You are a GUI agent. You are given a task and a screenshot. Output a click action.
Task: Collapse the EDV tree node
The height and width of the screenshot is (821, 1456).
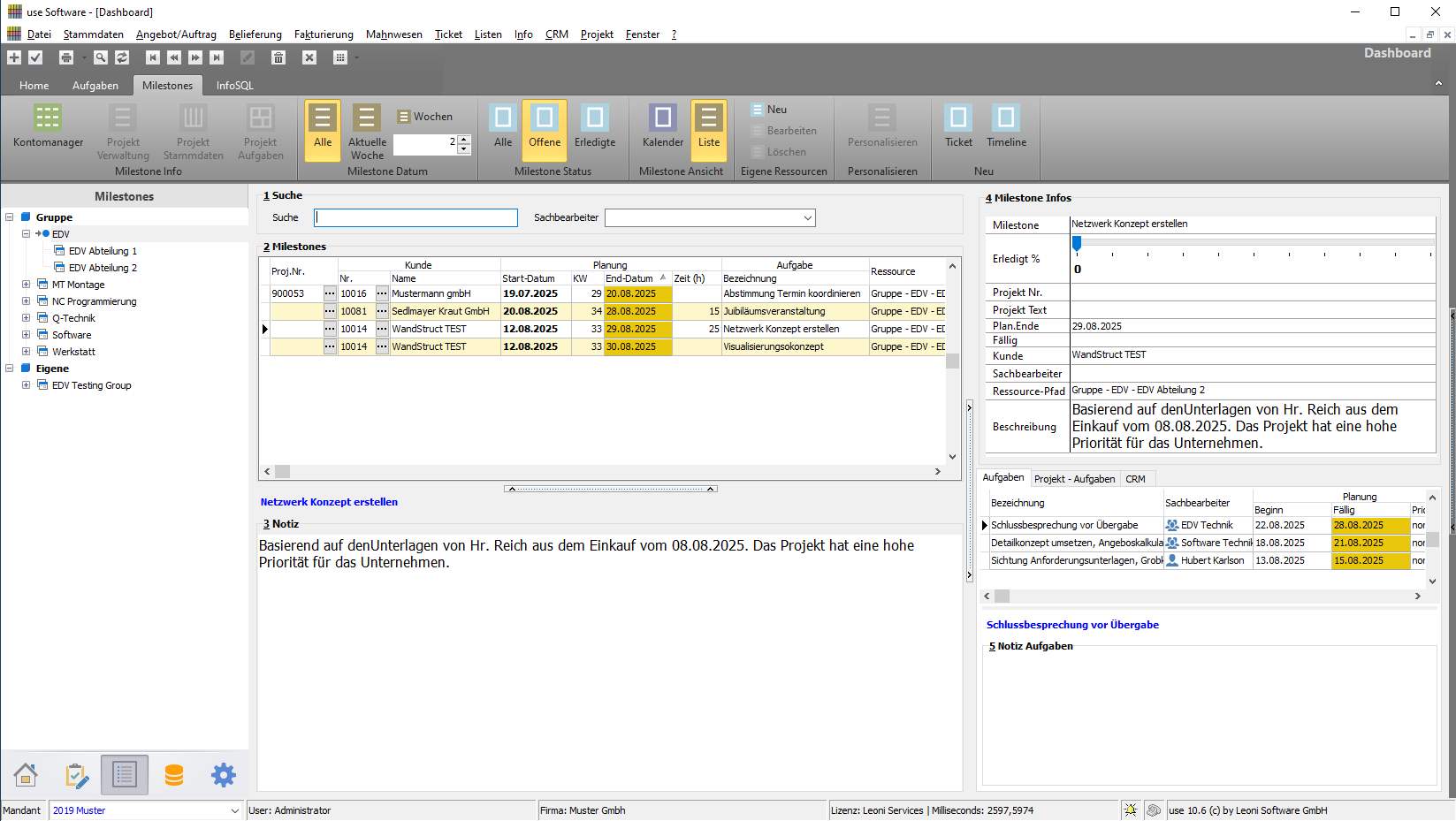(x=26, y=234)
